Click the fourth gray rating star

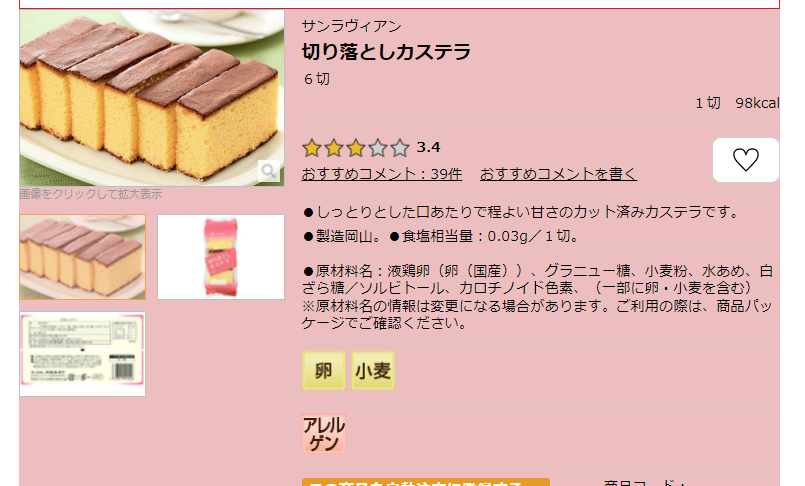[x=377, y=148]
